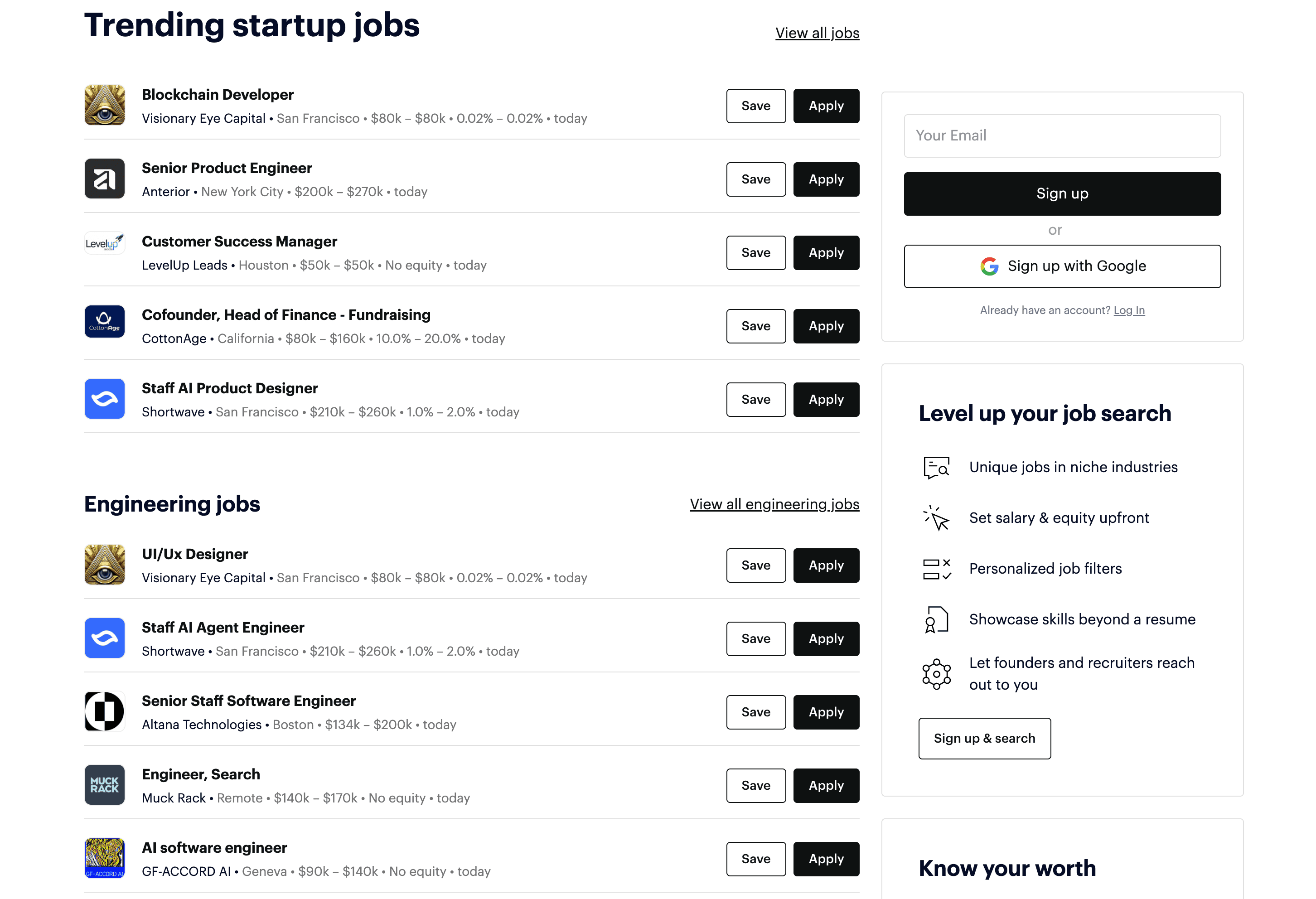The height and width of the screenshot is (899, 1316).
Task: Open View all engineering jobs link
Action: tap(774, 504)
